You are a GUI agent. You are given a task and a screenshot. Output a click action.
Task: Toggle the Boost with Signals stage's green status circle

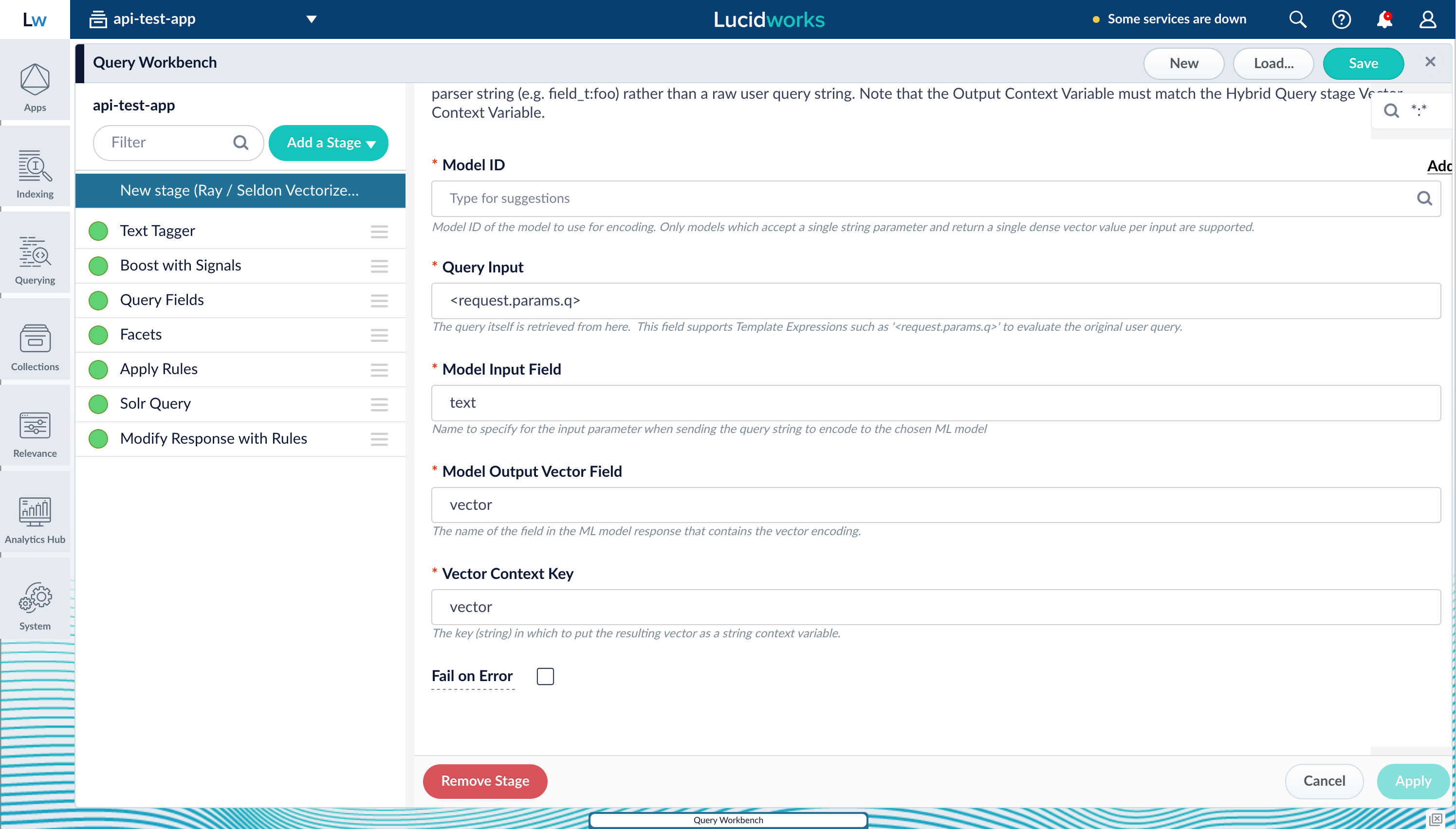point(98,266)
